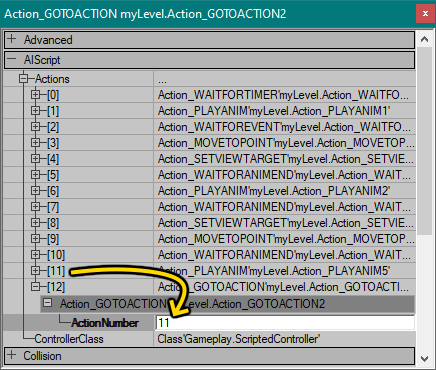Expand action entry [4]
The image size is (436, 370).
[x=35, y=159]
